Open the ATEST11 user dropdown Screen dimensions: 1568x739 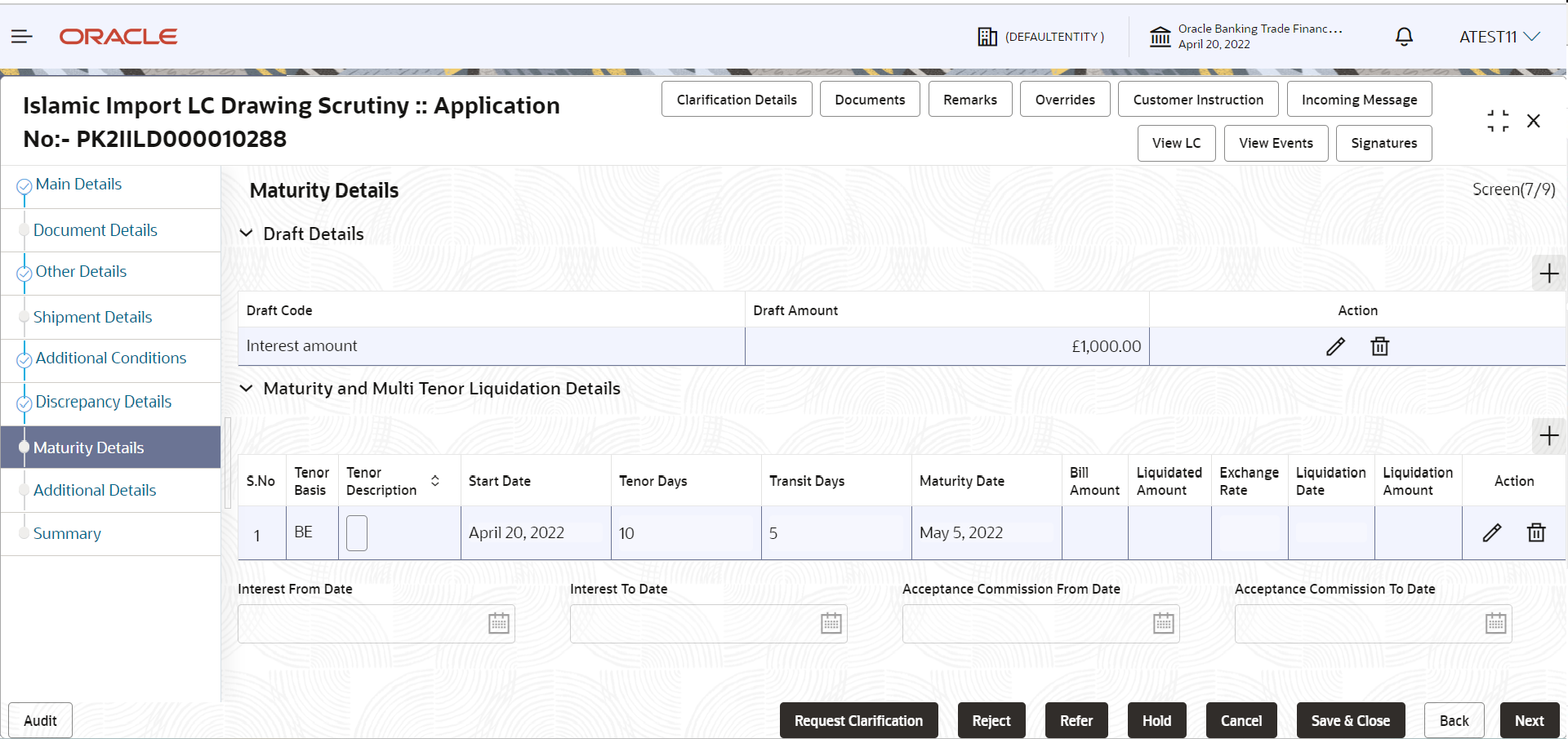click(x=1499, y=37)
